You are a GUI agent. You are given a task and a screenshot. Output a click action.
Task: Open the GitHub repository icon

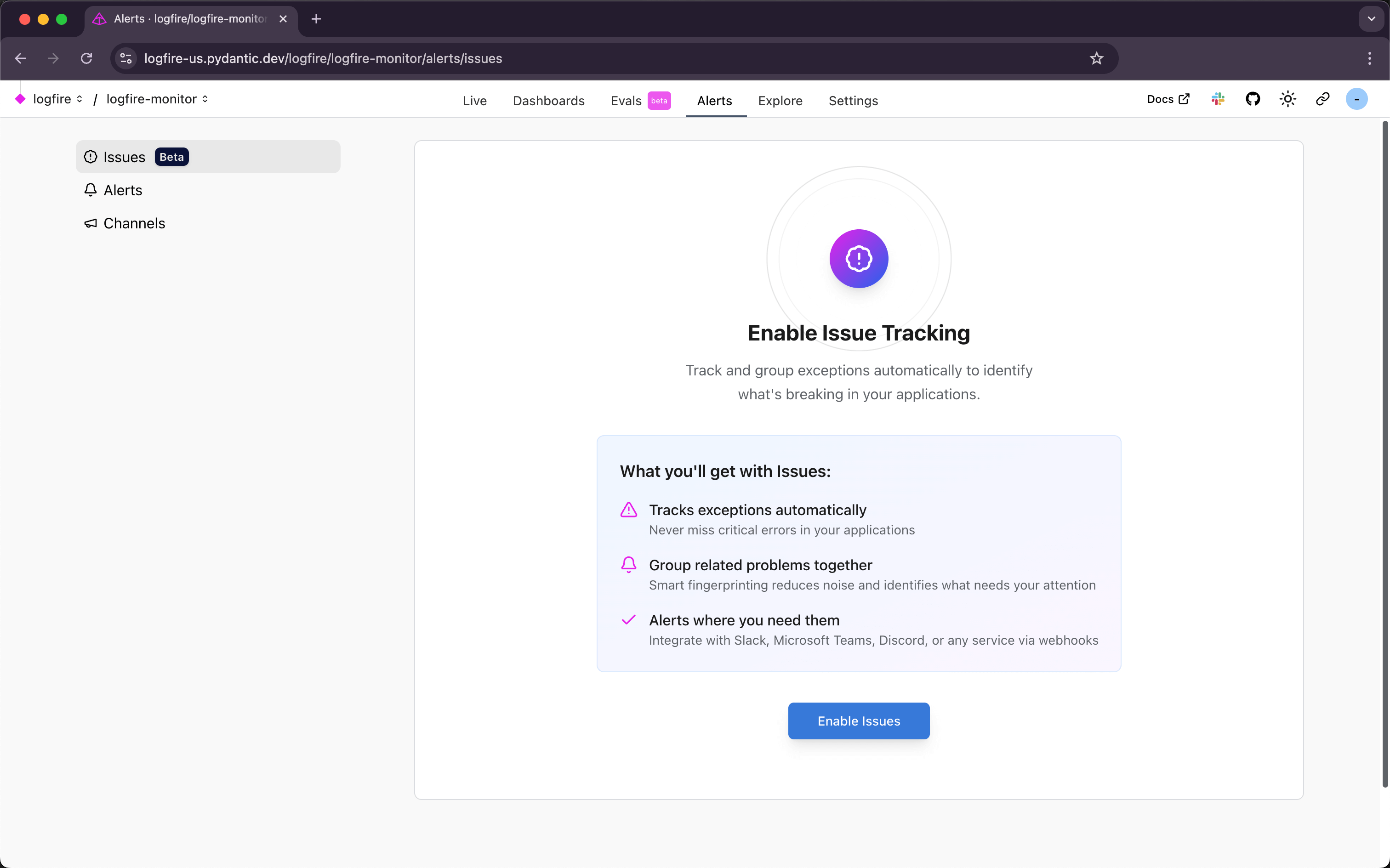click(x=1253, y=99)
